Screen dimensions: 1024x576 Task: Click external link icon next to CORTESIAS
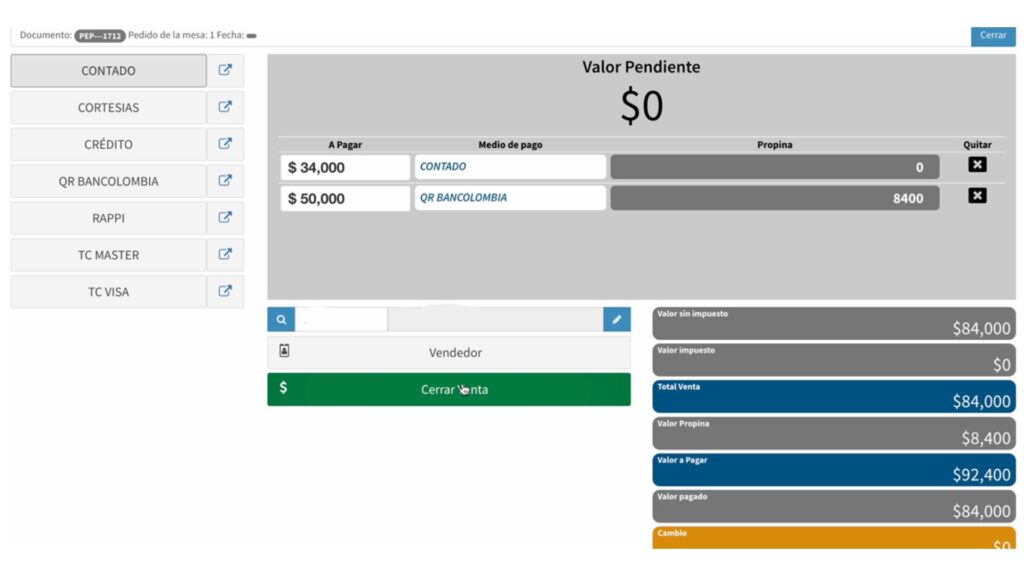[x=225, y=108]
